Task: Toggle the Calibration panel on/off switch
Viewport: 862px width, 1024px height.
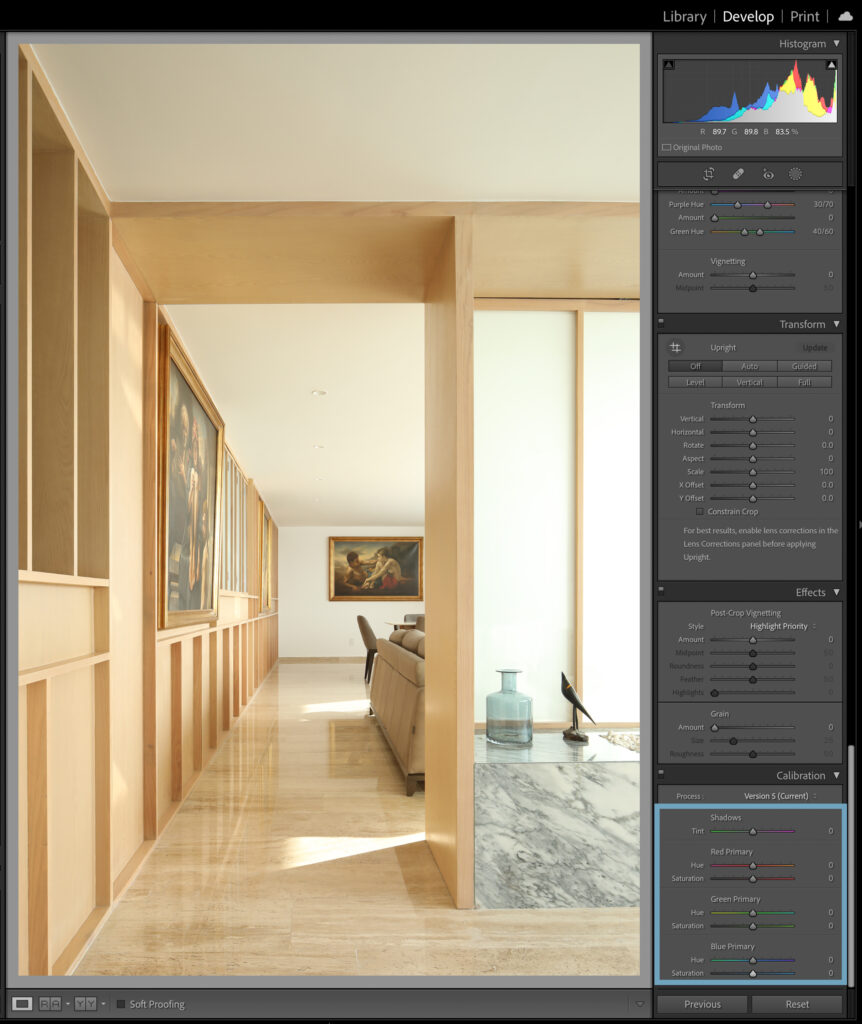Action: (661, 773)
